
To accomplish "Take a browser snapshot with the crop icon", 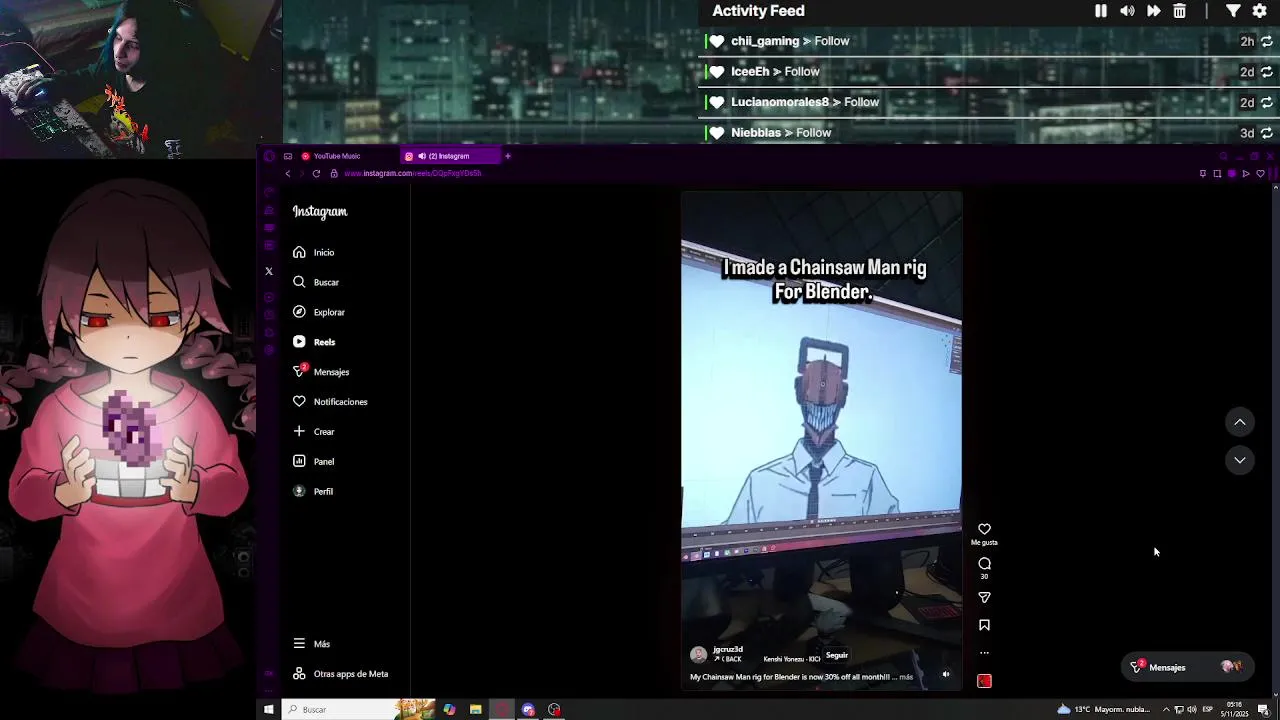I will pos(1217,174).
